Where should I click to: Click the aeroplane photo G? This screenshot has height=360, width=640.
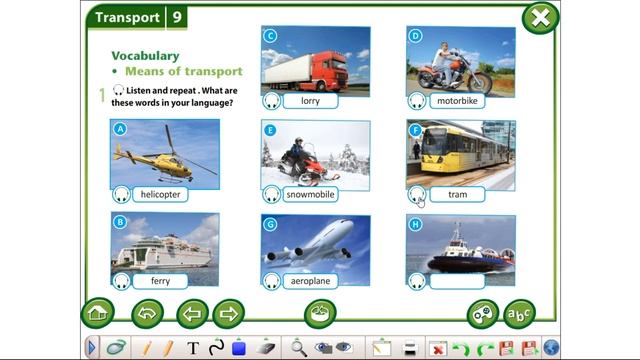pos(316,250)
